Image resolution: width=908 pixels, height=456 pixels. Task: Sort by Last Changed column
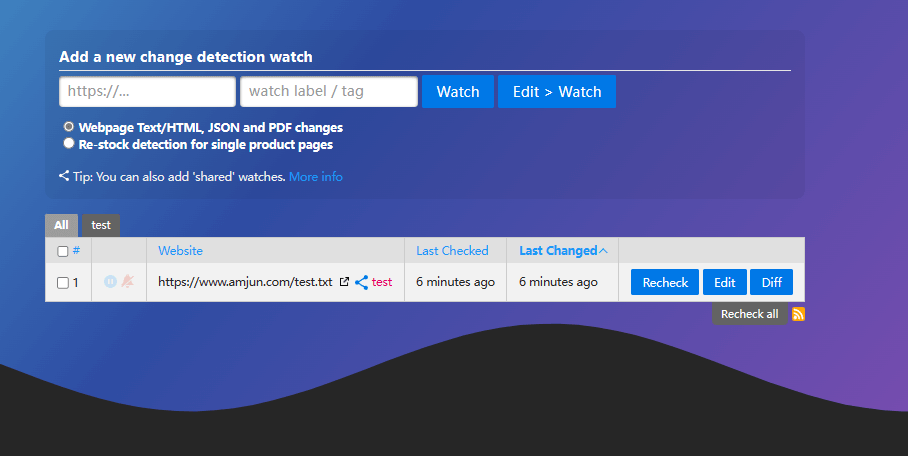point(563,250)
